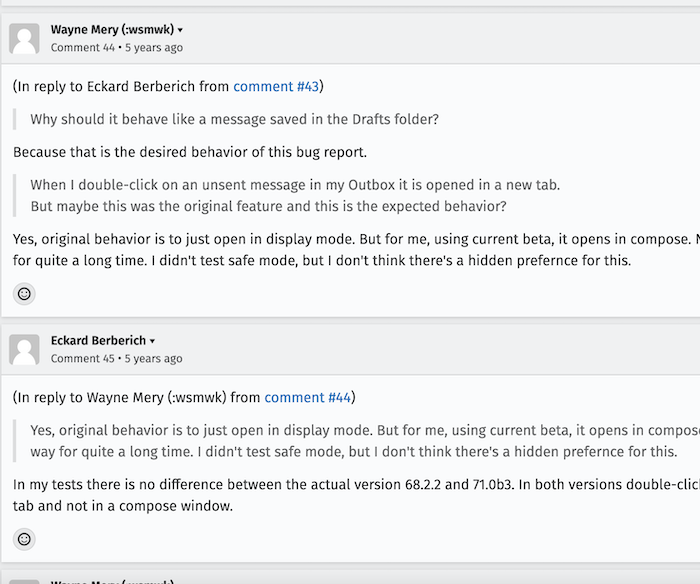Follow the comment #43 link
Image resolution: width=700 pixels, height=584 pixels.
pos(276,86)
